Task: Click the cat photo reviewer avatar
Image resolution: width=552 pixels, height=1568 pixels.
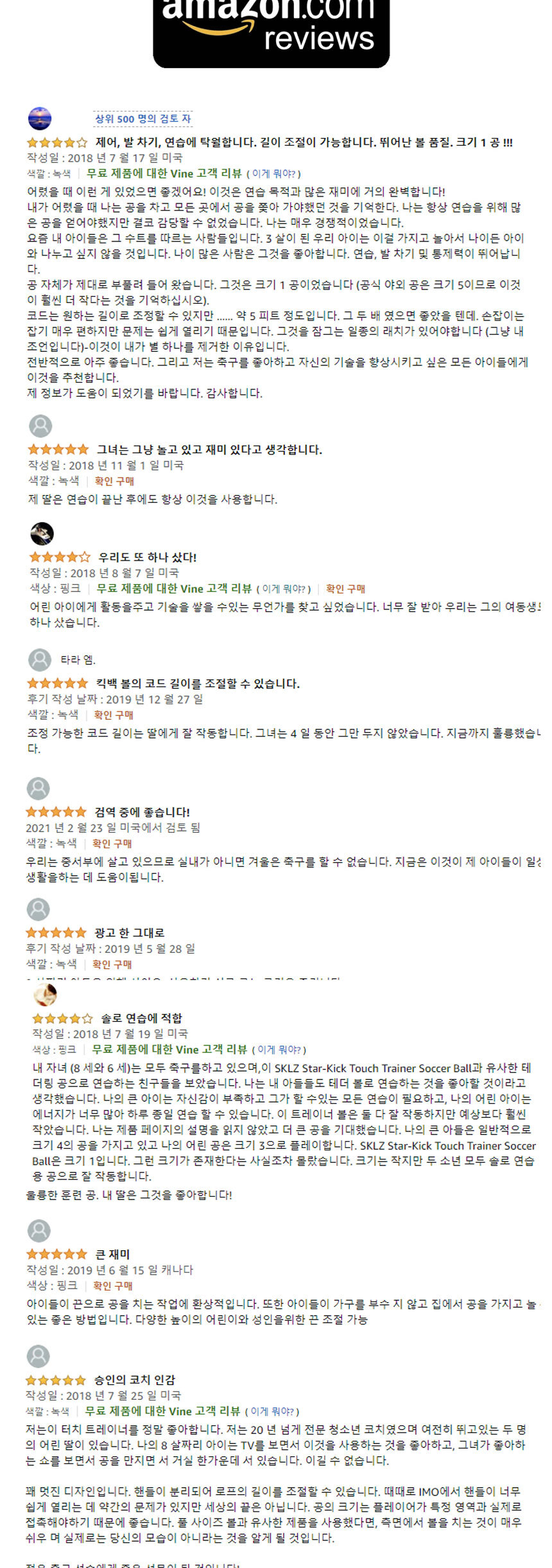Action: 42,533
